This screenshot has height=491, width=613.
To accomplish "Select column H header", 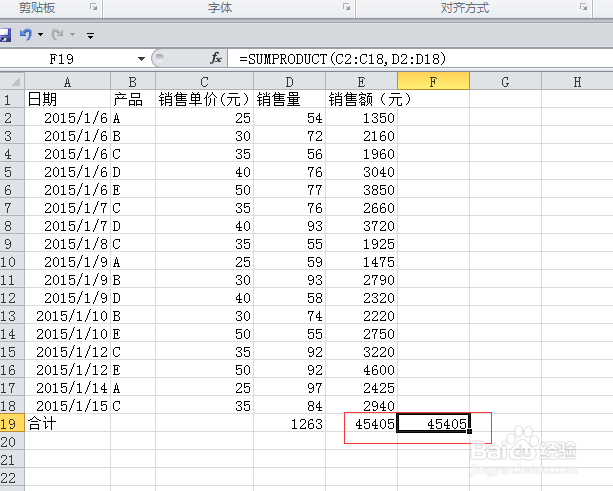I will point(577,82).
